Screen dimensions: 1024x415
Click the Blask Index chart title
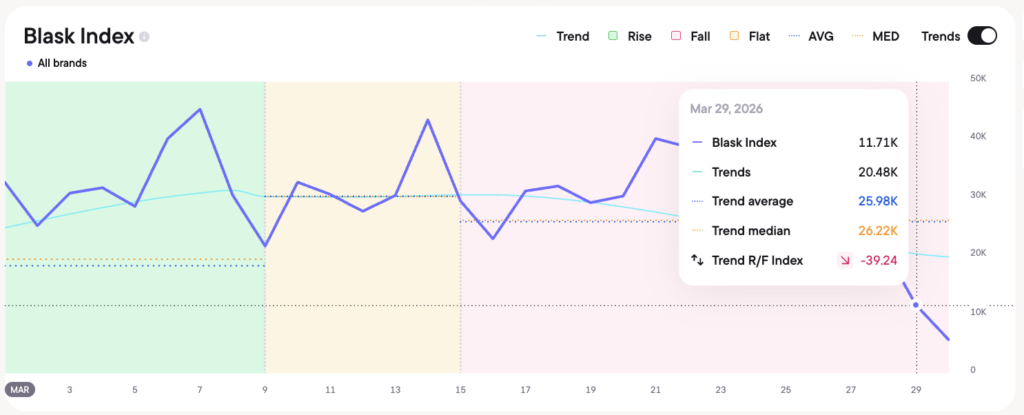pyautogui.click(x=78, y=37)
